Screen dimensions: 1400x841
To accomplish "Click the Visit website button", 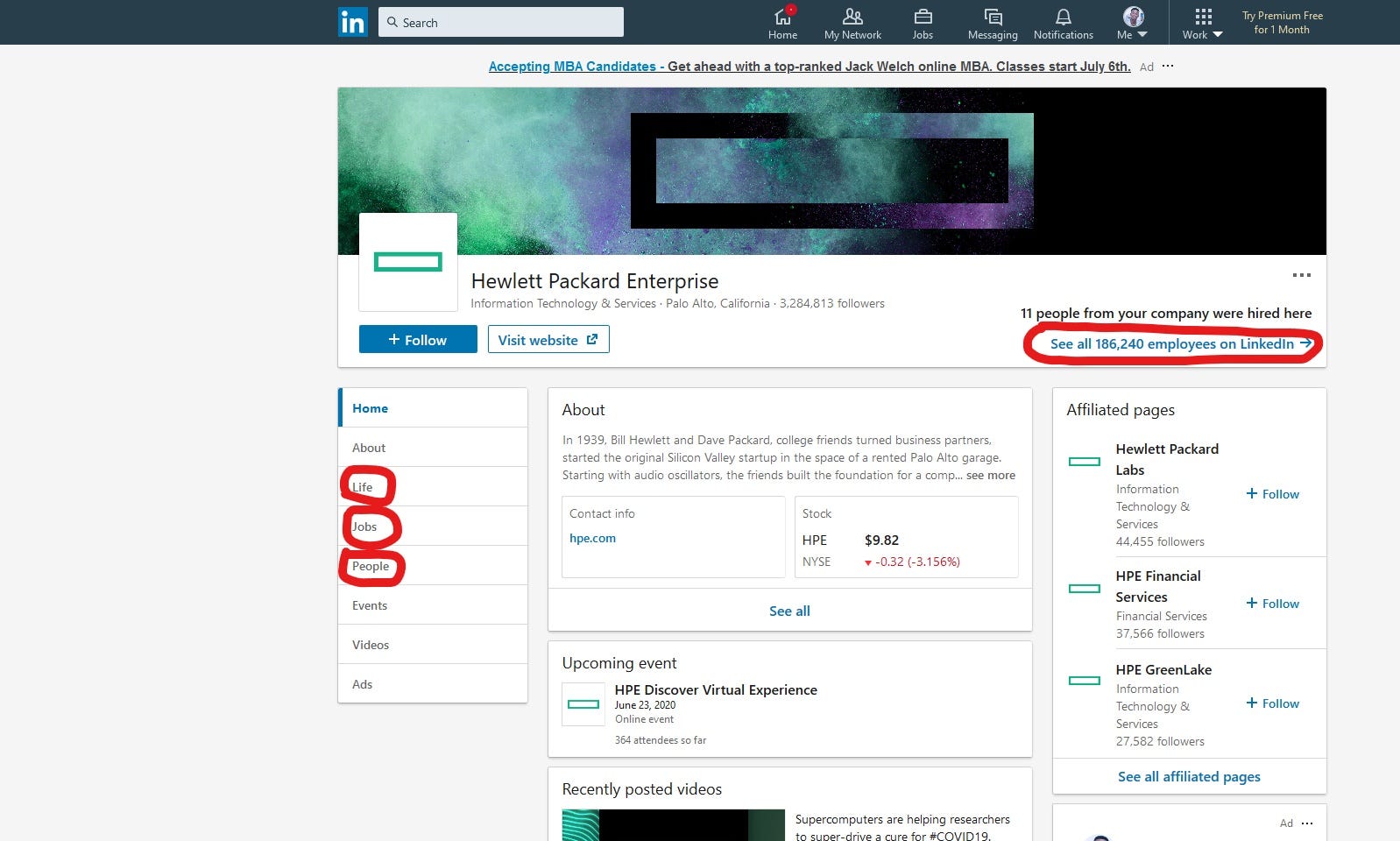I will 548,339.
